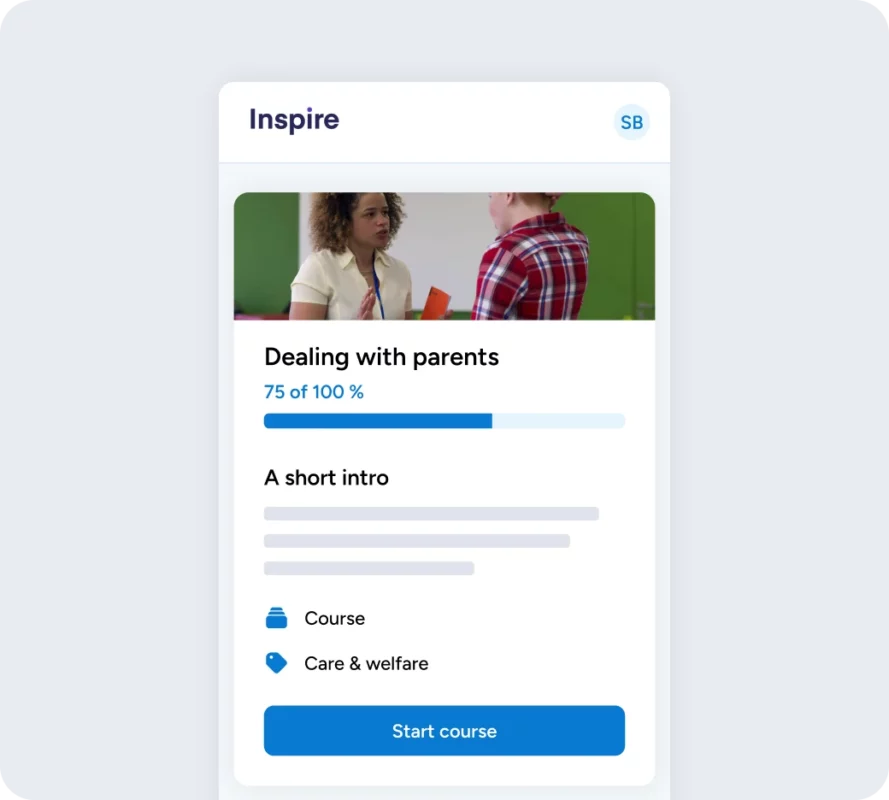Click the 75 of 100 % progress text

[x=314, y=392]
